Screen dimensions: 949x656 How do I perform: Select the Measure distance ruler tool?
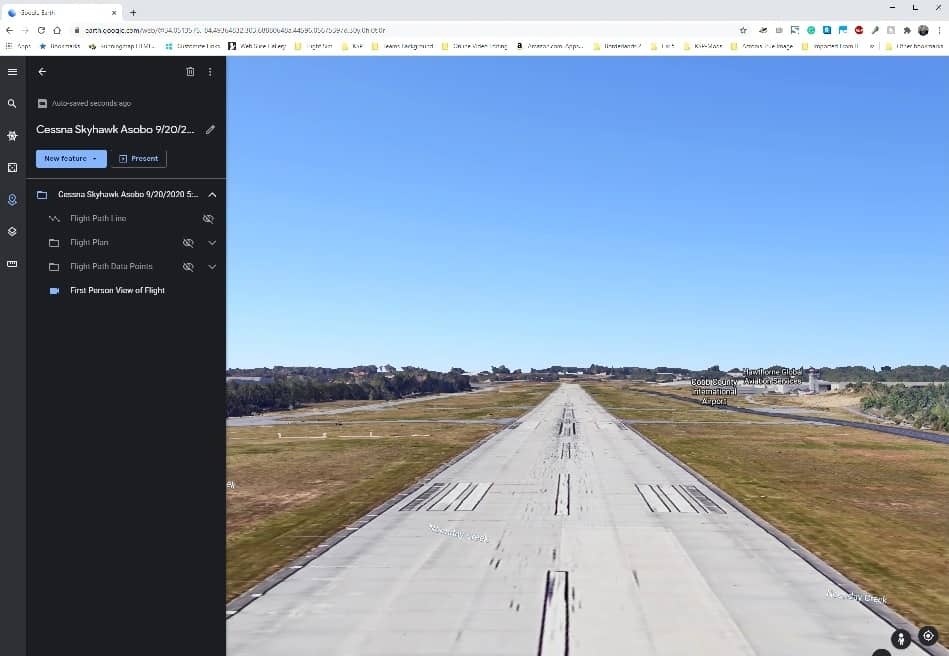(x=12, y=263)
